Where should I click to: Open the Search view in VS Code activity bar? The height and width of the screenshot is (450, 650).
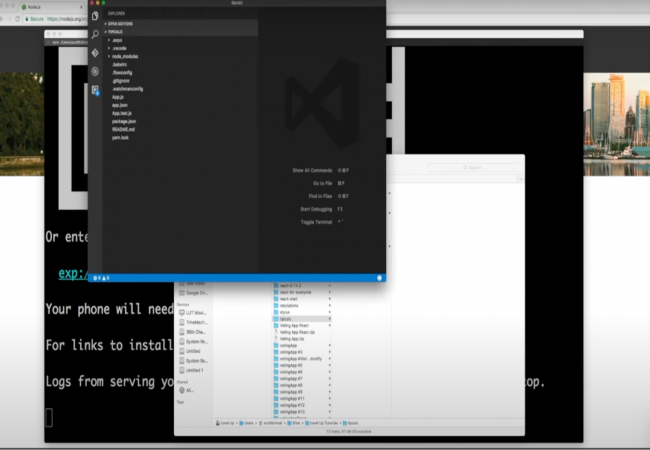(x=95, y=34)
